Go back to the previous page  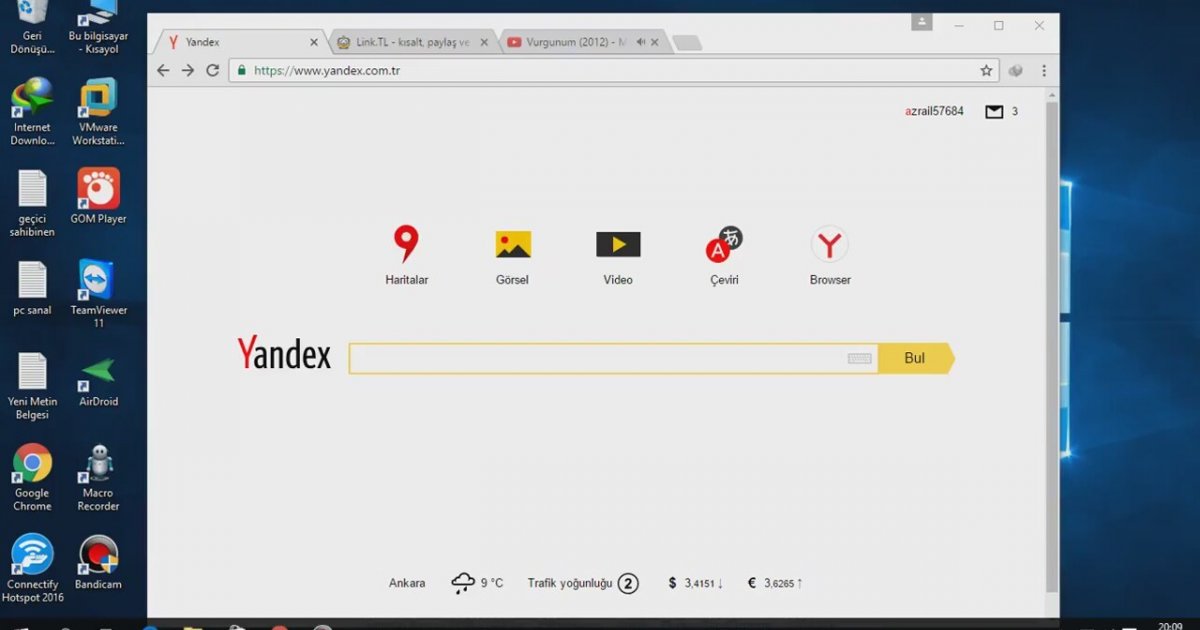[164, 71]
